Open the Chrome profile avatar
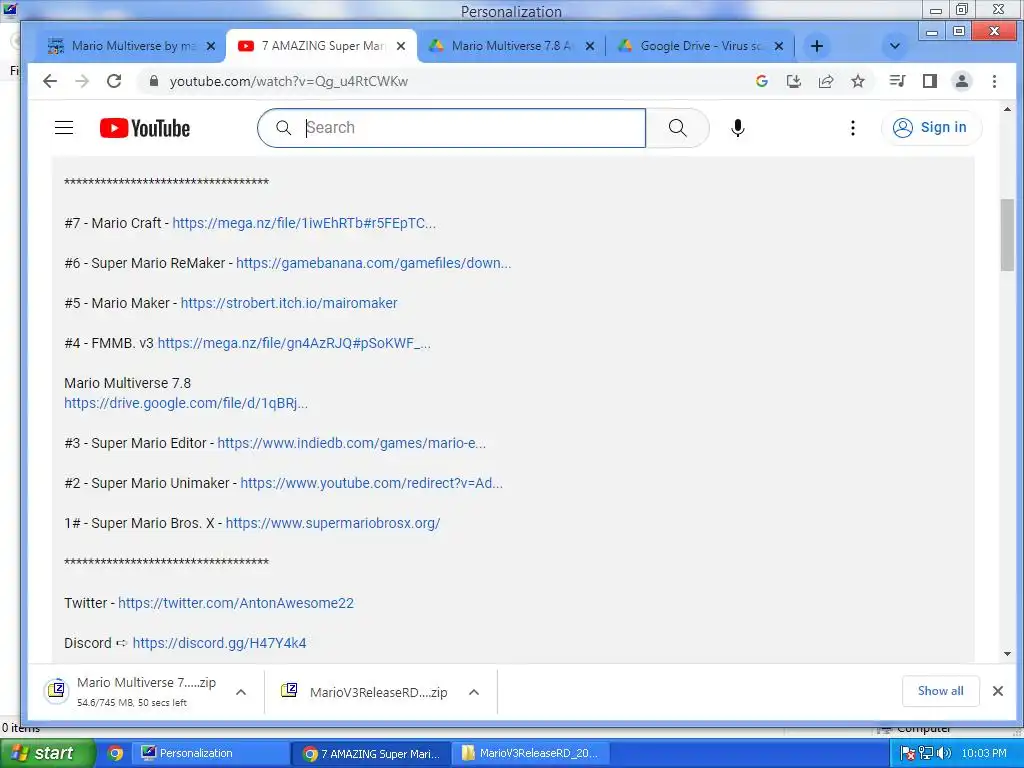The width and height of the screenshot is (1024, 768). 962,81
